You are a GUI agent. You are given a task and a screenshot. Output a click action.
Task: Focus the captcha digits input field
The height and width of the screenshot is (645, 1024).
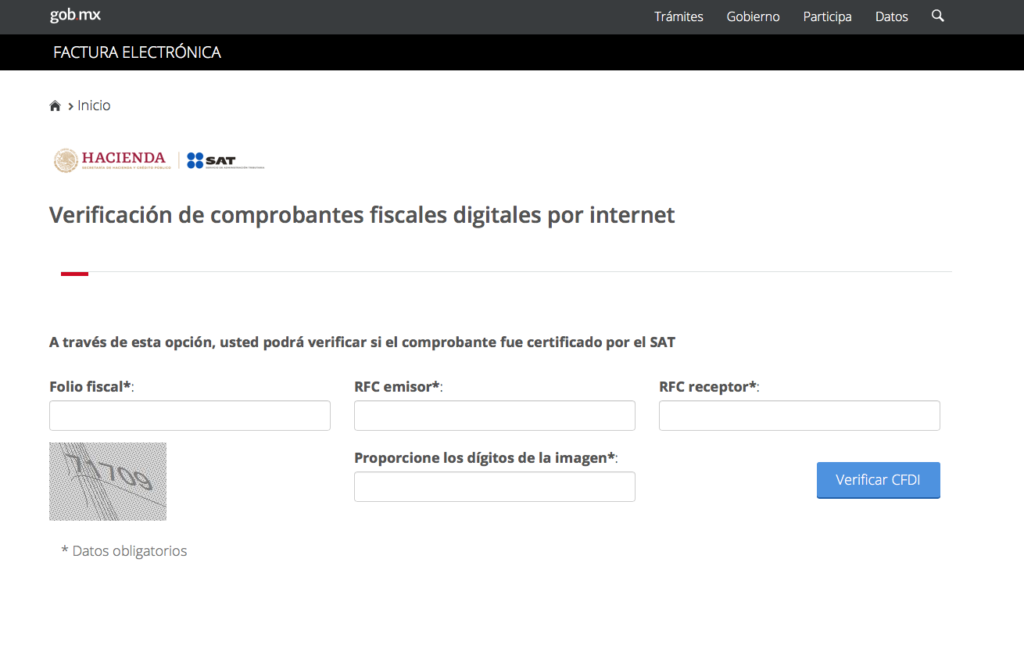point(494,486)
